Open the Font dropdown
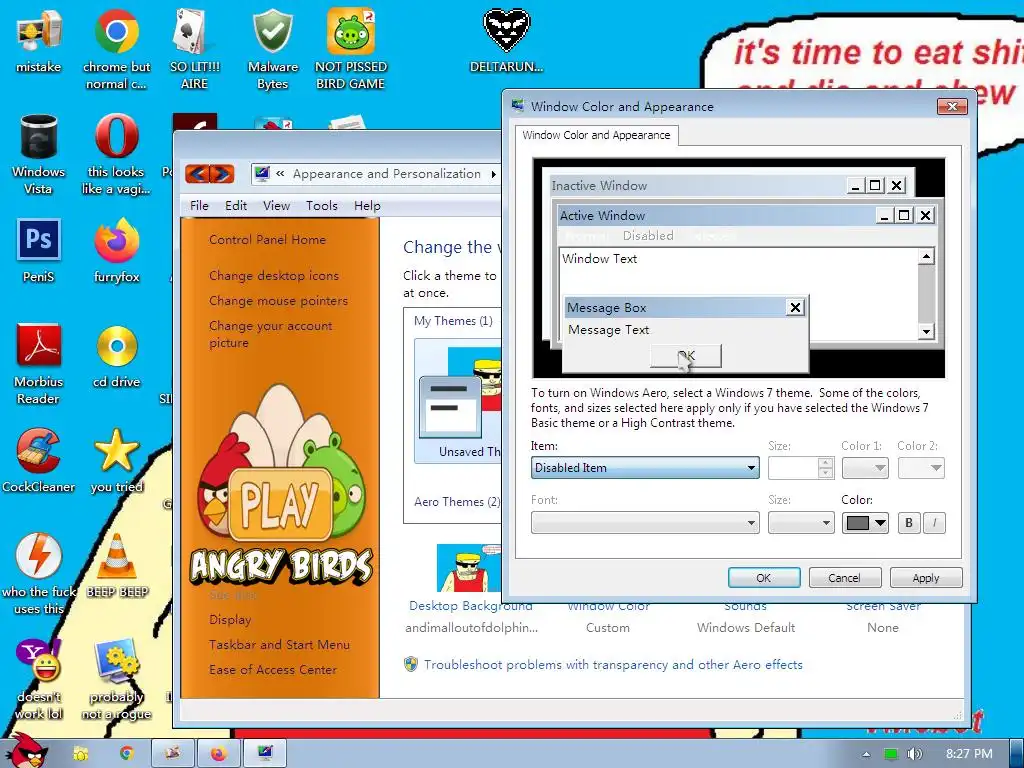1024x768 pixels. pos(645,522)
